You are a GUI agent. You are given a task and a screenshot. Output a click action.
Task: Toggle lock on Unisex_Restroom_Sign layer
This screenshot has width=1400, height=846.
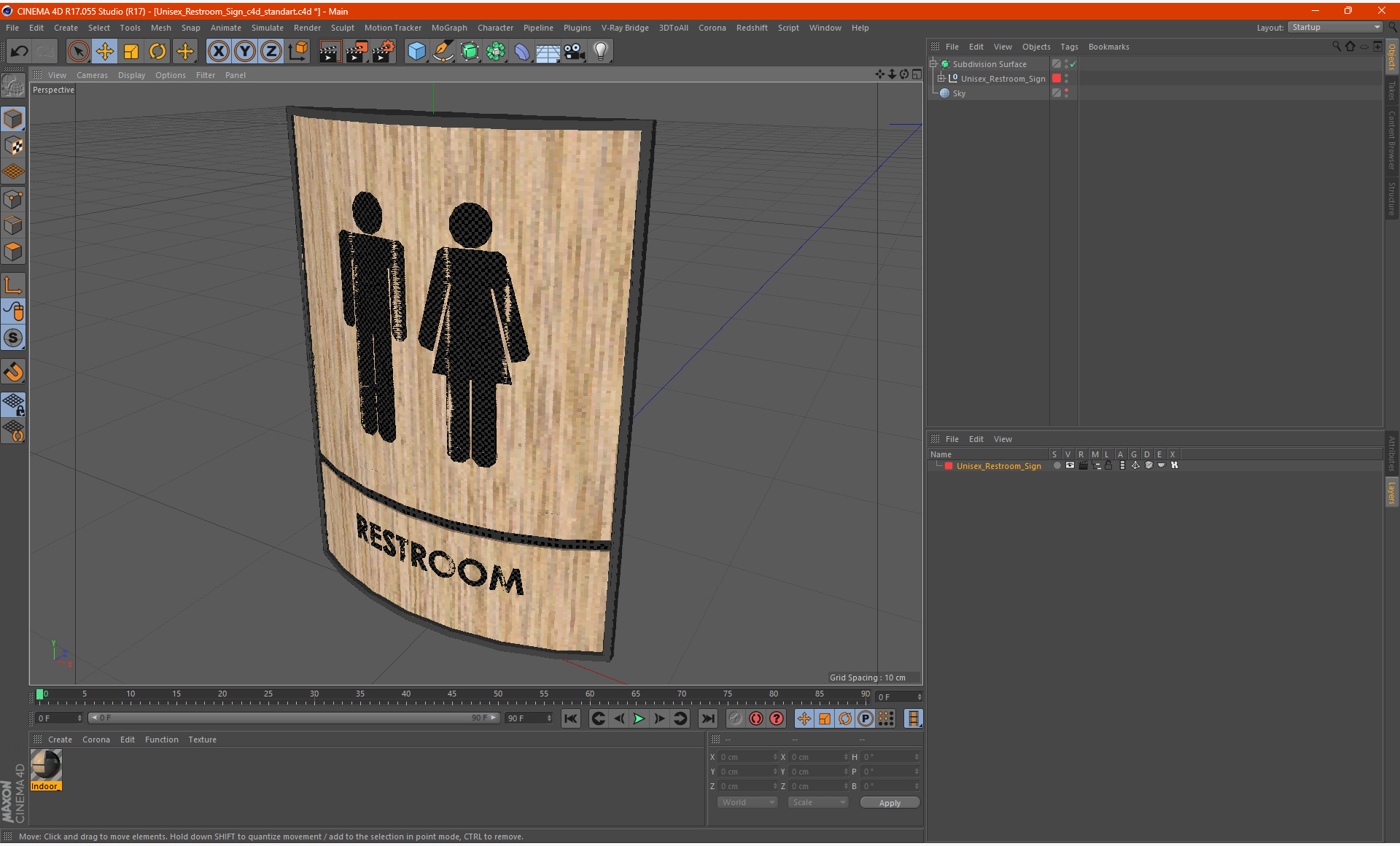(1108, 465)
